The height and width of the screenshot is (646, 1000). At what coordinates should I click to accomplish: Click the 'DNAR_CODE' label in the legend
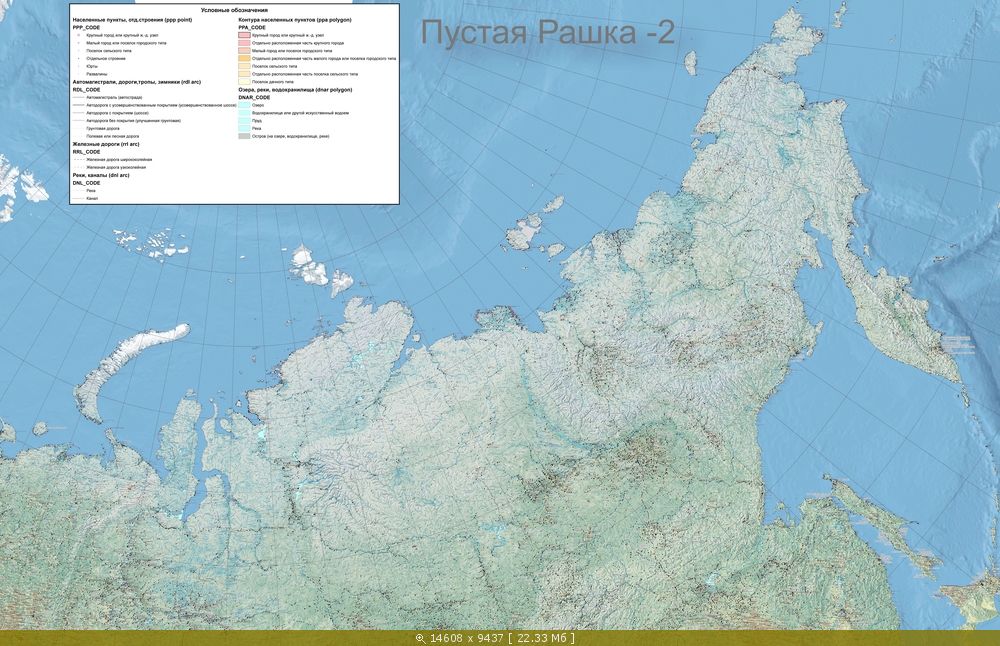(x=254, y=98)
